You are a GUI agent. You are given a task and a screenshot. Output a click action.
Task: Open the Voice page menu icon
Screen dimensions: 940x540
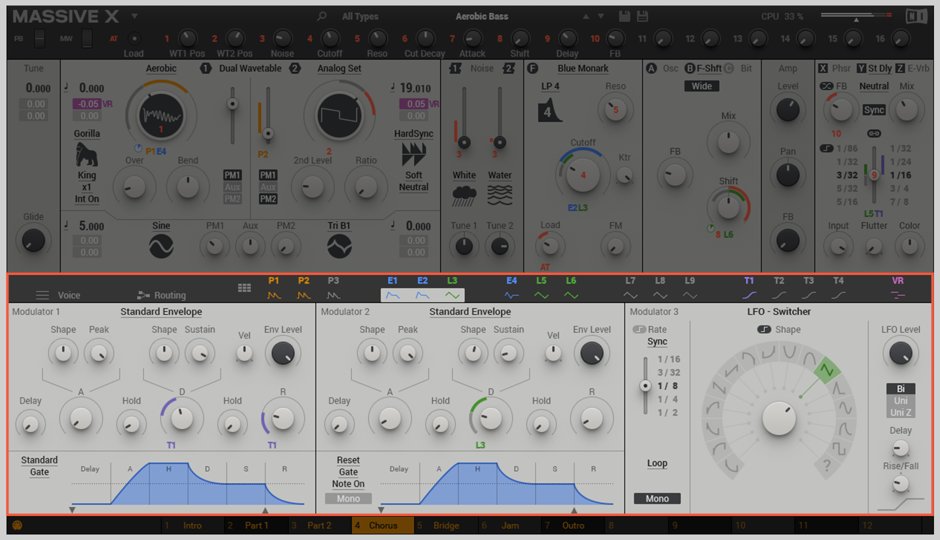[x=42, y=295]
